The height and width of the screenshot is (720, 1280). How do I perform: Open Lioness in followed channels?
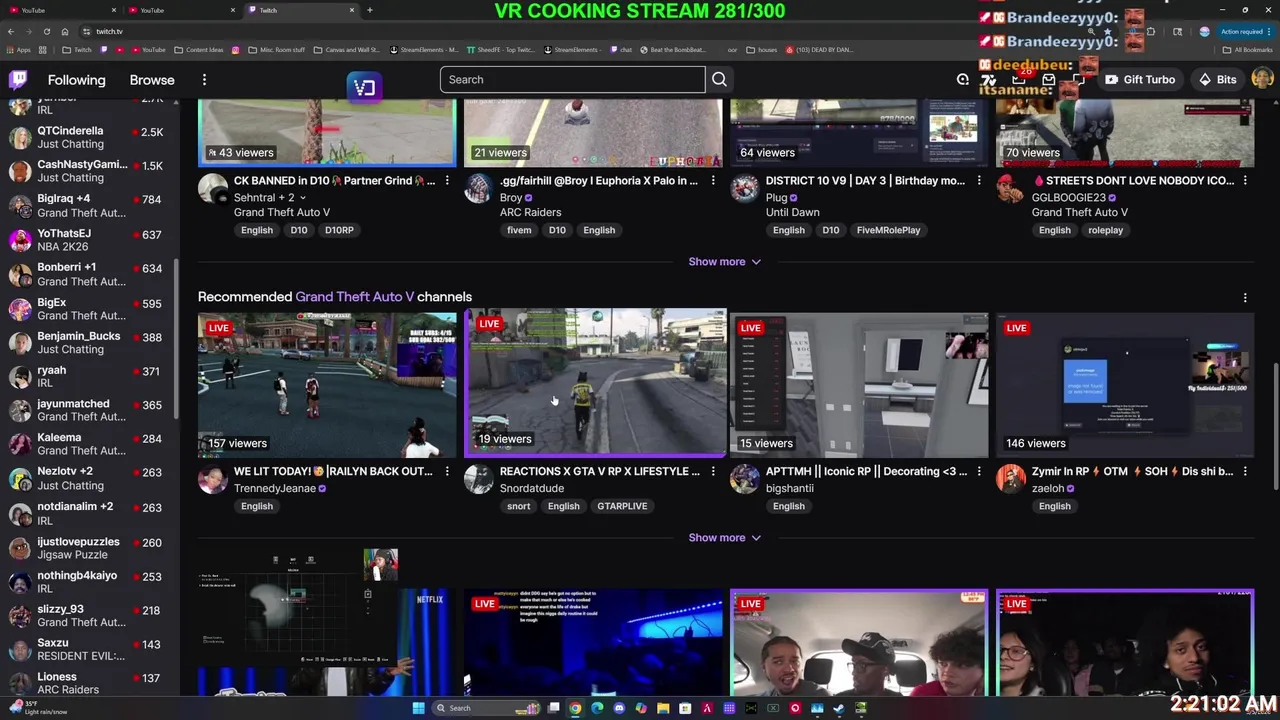[x=88, y=683]
